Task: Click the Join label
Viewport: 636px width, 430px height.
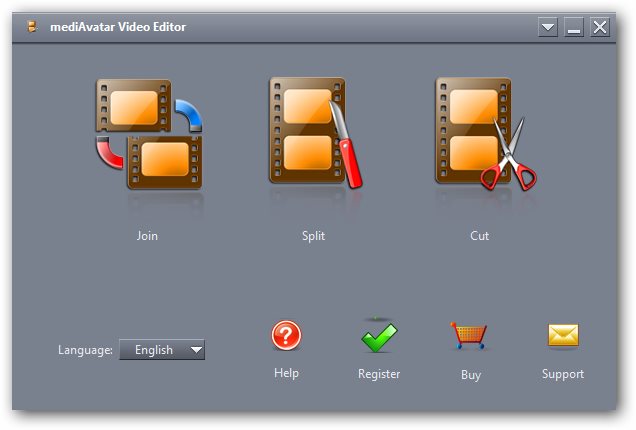Action: pyautogui.click(x=147, y=236)
